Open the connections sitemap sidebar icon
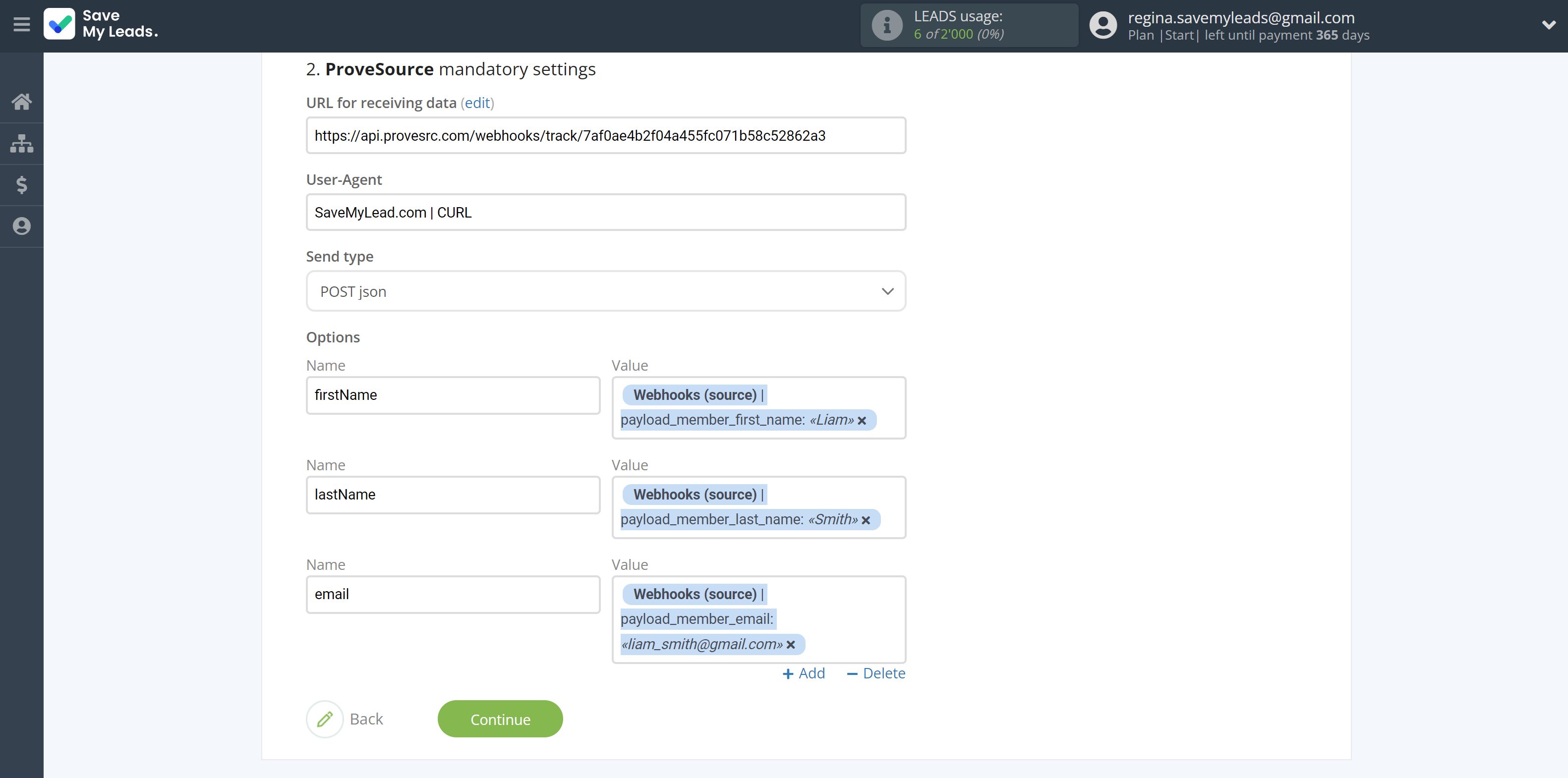1568x778 pixels. click(x=21, y=144)
